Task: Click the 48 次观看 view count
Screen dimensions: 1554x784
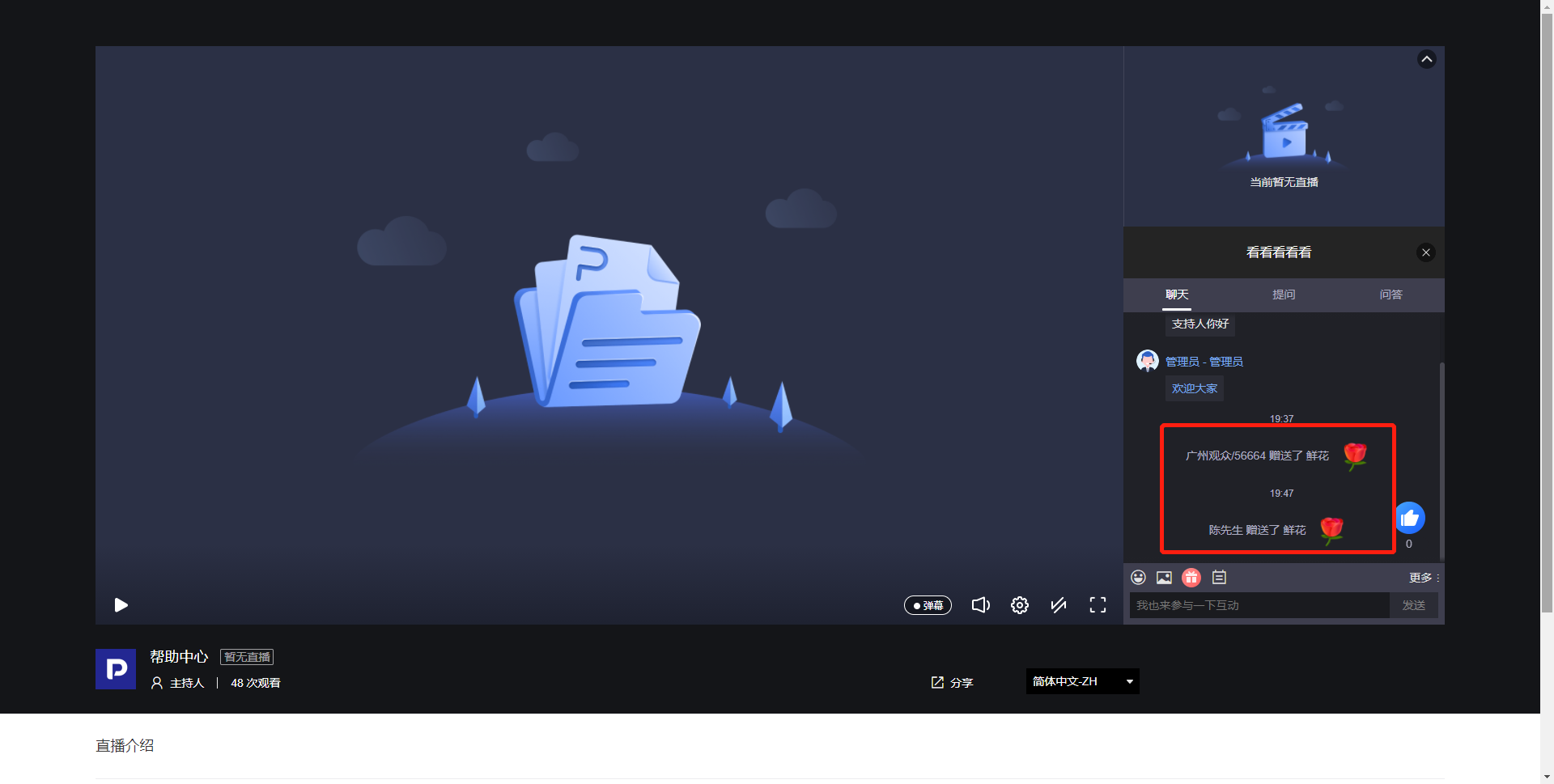Action: pos(256,683)
